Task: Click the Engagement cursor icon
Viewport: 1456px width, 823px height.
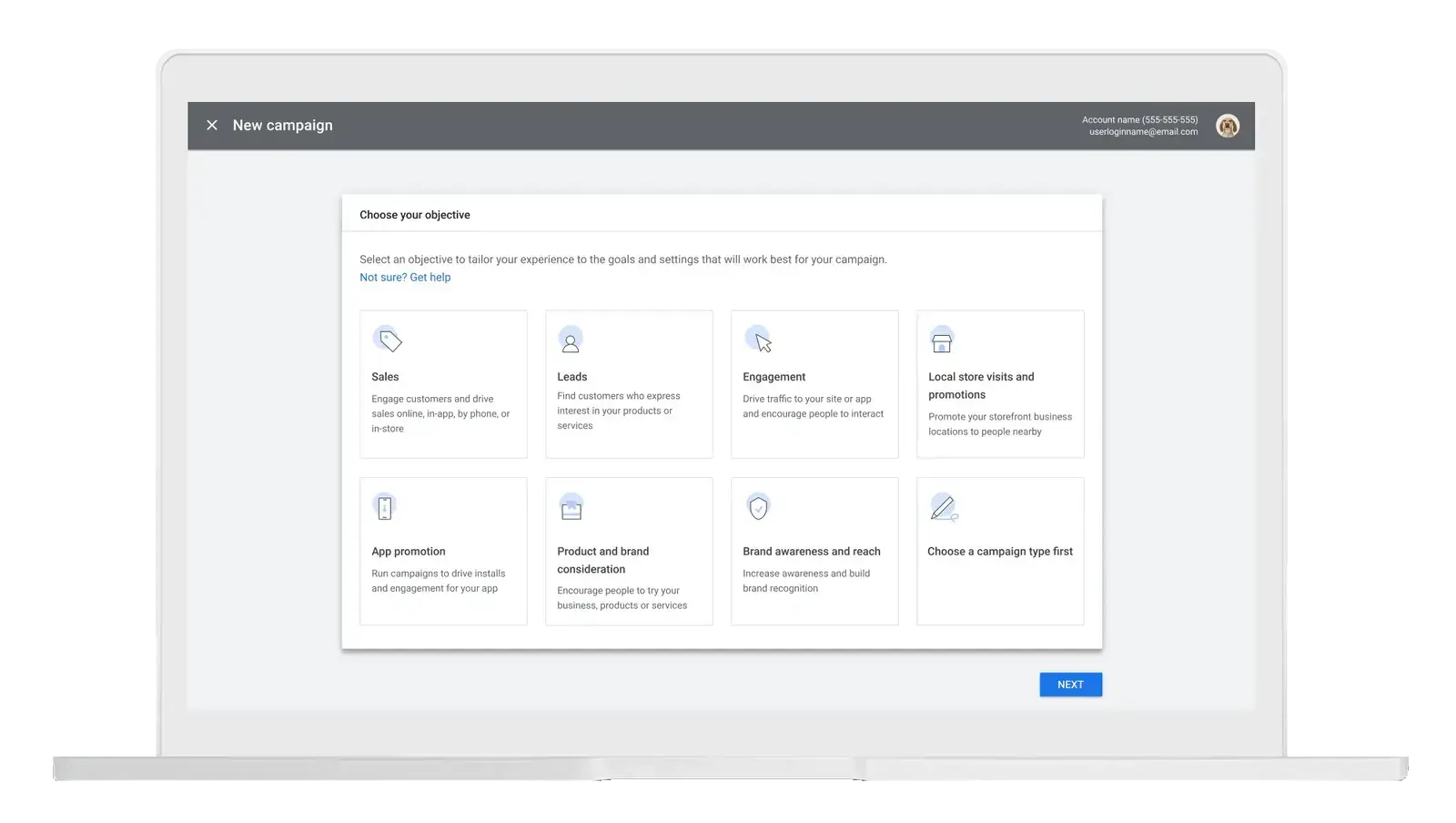Action: (759, 340)
